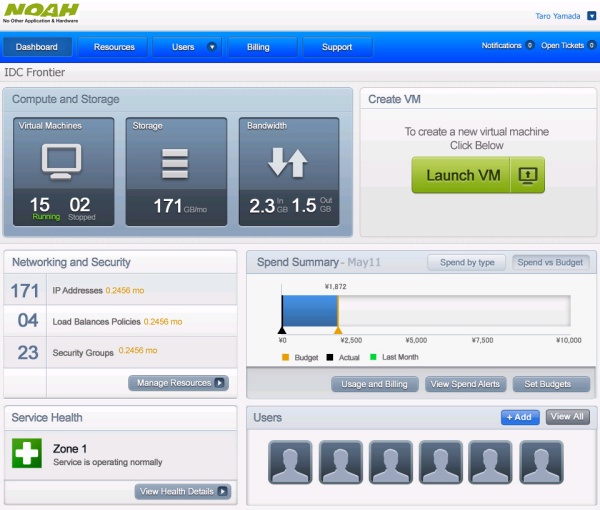The height and width of the screenshot is (510, 600).
Task: Click the Manage Resources button
Action: (178, 383)
